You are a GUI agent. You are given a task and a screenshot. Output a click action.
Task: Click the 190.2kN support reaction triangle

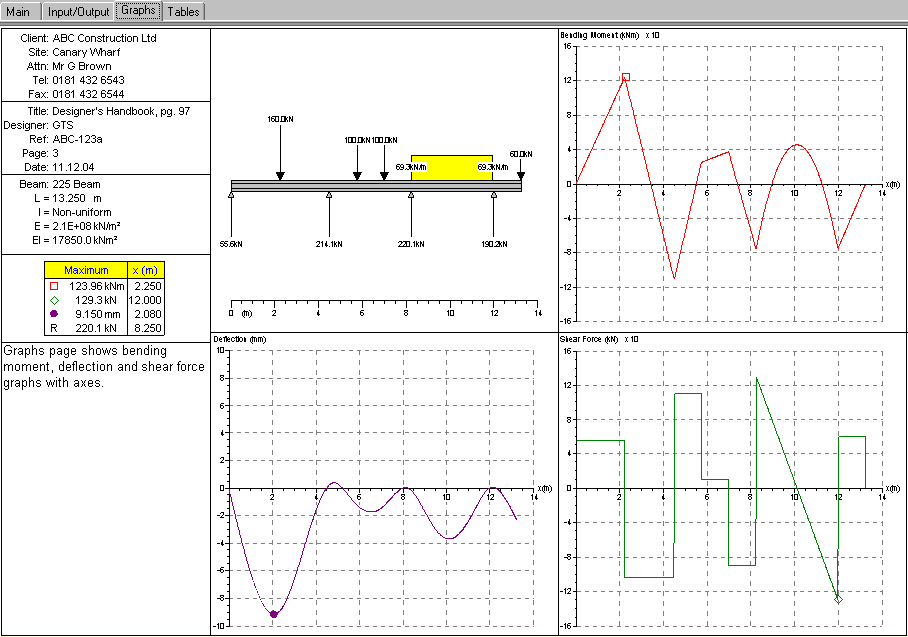493,196
